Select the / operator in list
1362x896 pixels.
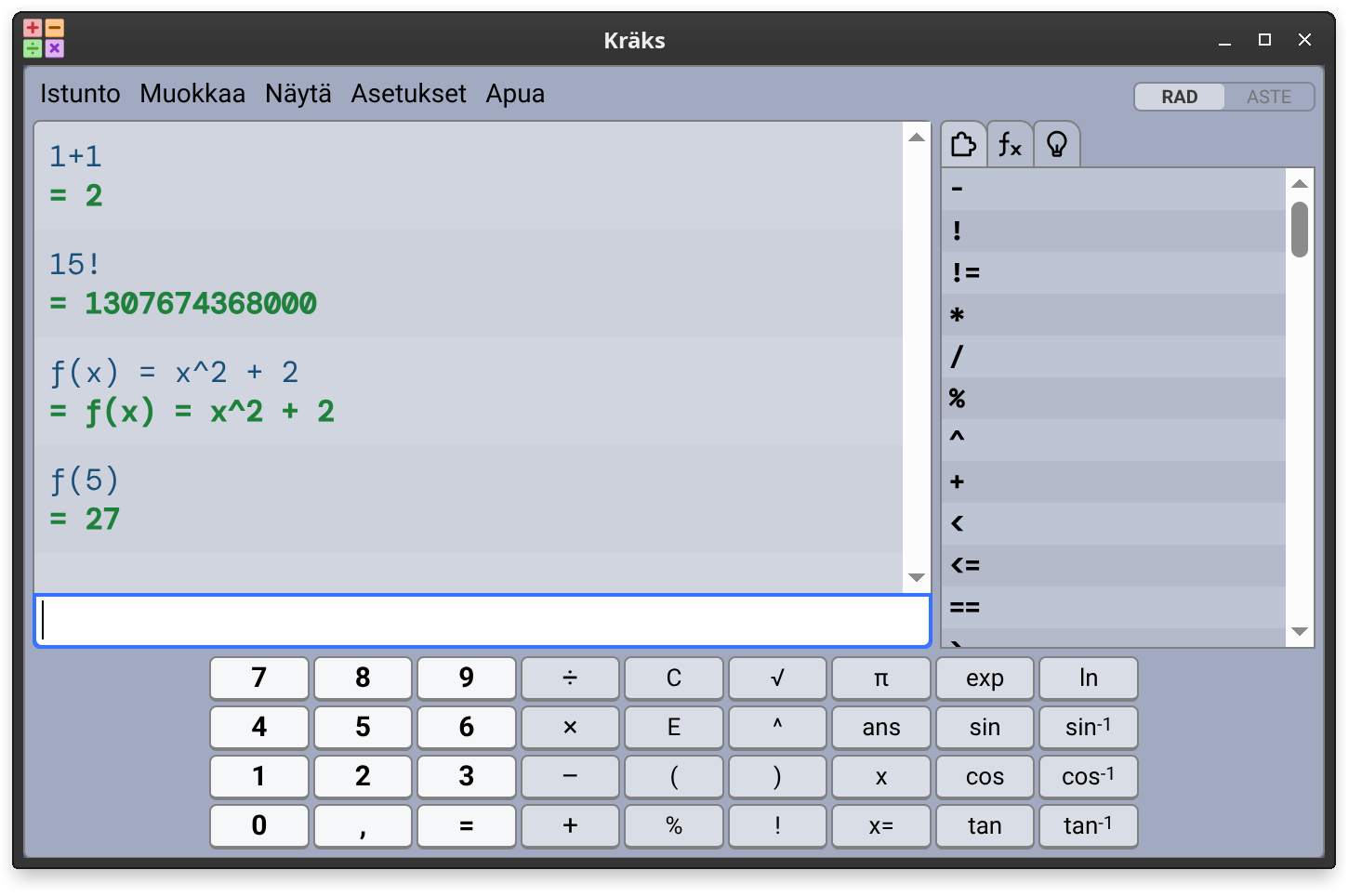(1114, 356)
